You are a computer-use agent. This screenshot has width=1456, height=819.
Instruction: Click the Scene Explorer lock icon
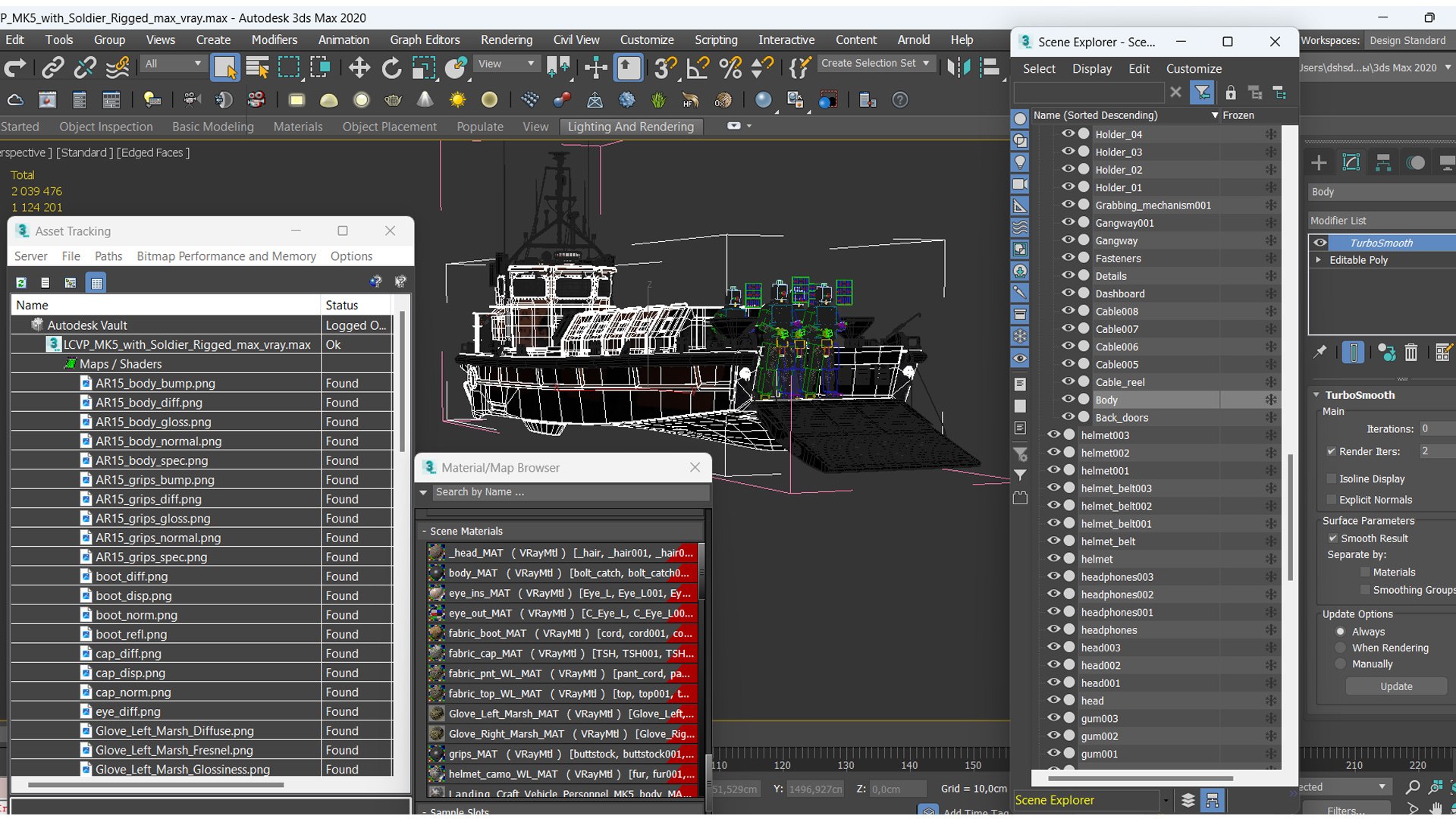tap(1230, 93)
